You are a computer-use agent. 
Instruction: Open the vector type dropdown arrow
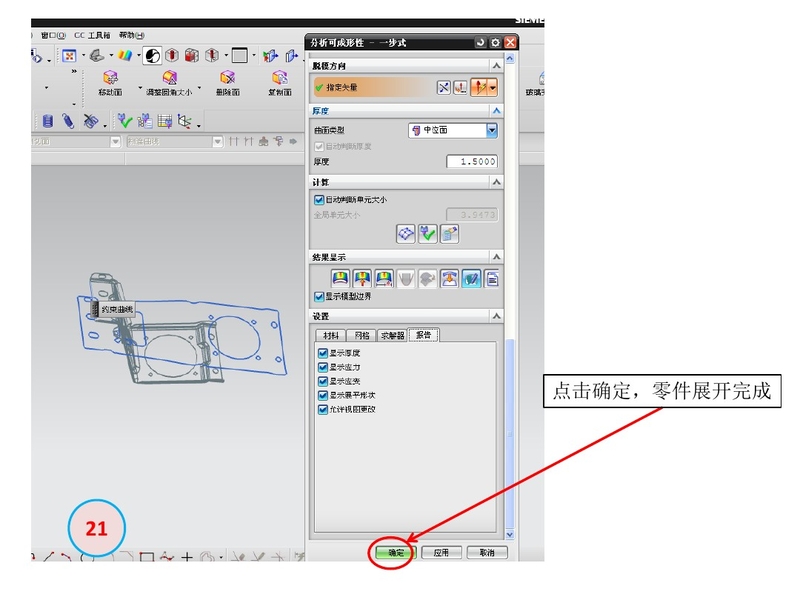(492, 88)
